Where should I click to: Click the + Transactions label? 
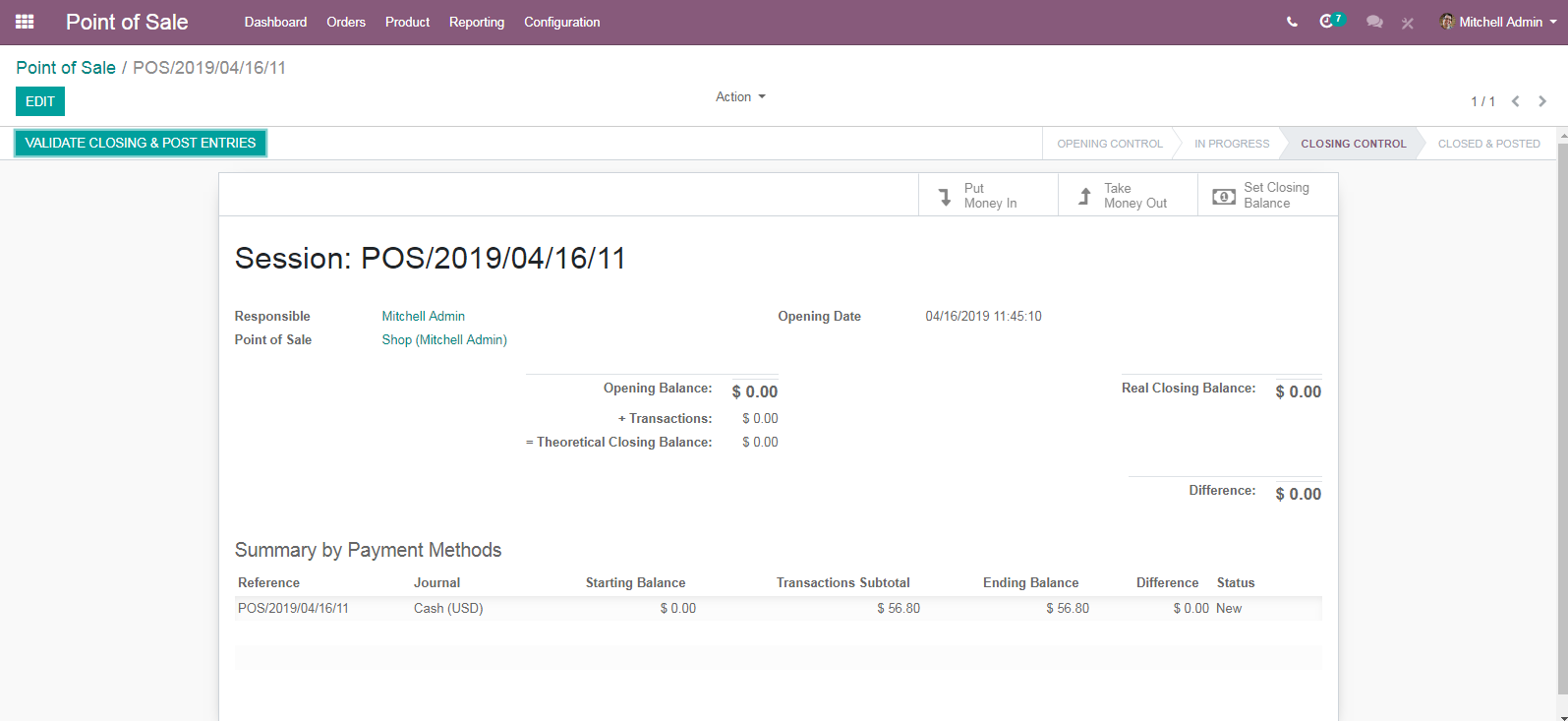pyautogui.click(x=666, y=418)
